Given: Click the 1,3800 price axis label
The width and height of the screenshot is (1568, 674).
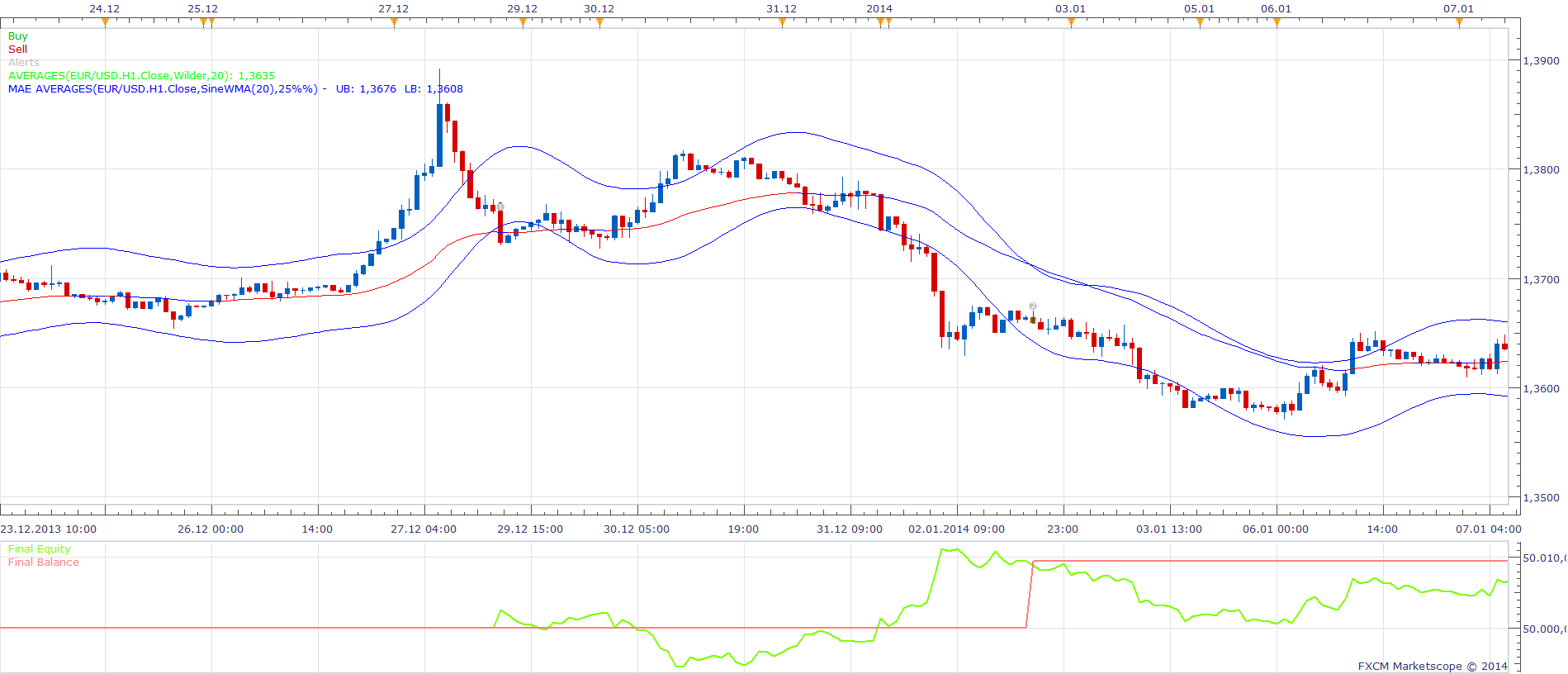Looking at the screenshot, I should [x=1541, y=170].
